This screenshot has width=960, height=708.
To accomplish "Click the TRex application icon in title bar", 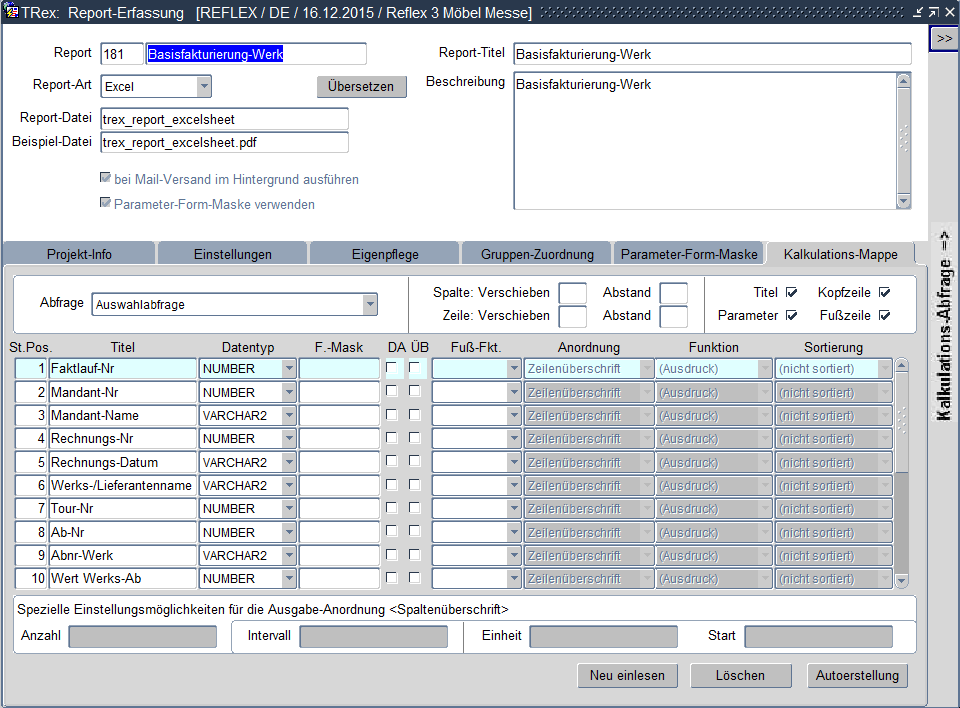I will (11, 12).
